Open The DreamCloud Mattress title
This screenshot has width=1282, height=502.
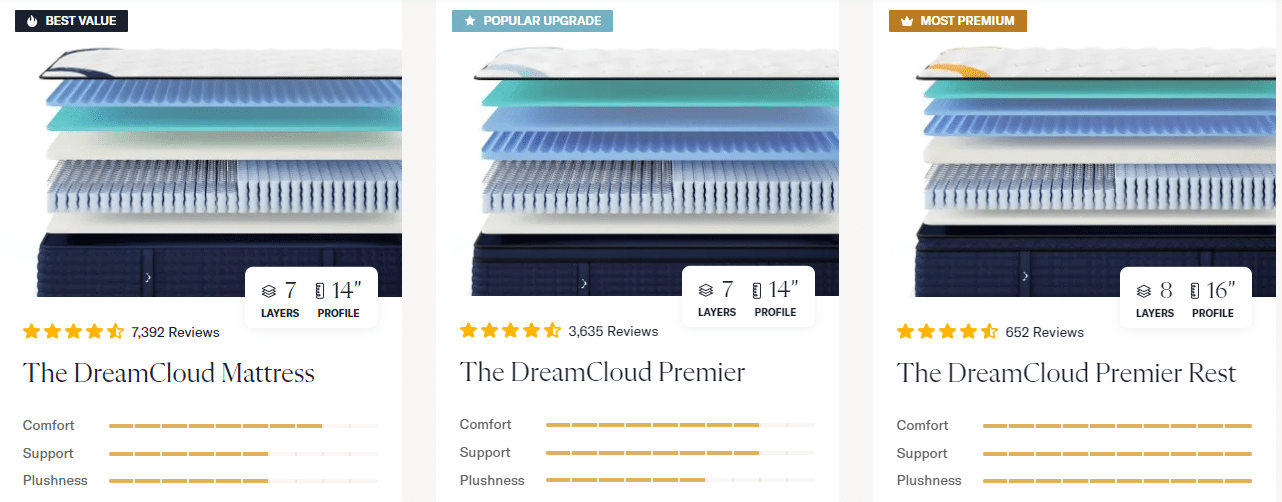pyautogui.click(x=169, y=374)
